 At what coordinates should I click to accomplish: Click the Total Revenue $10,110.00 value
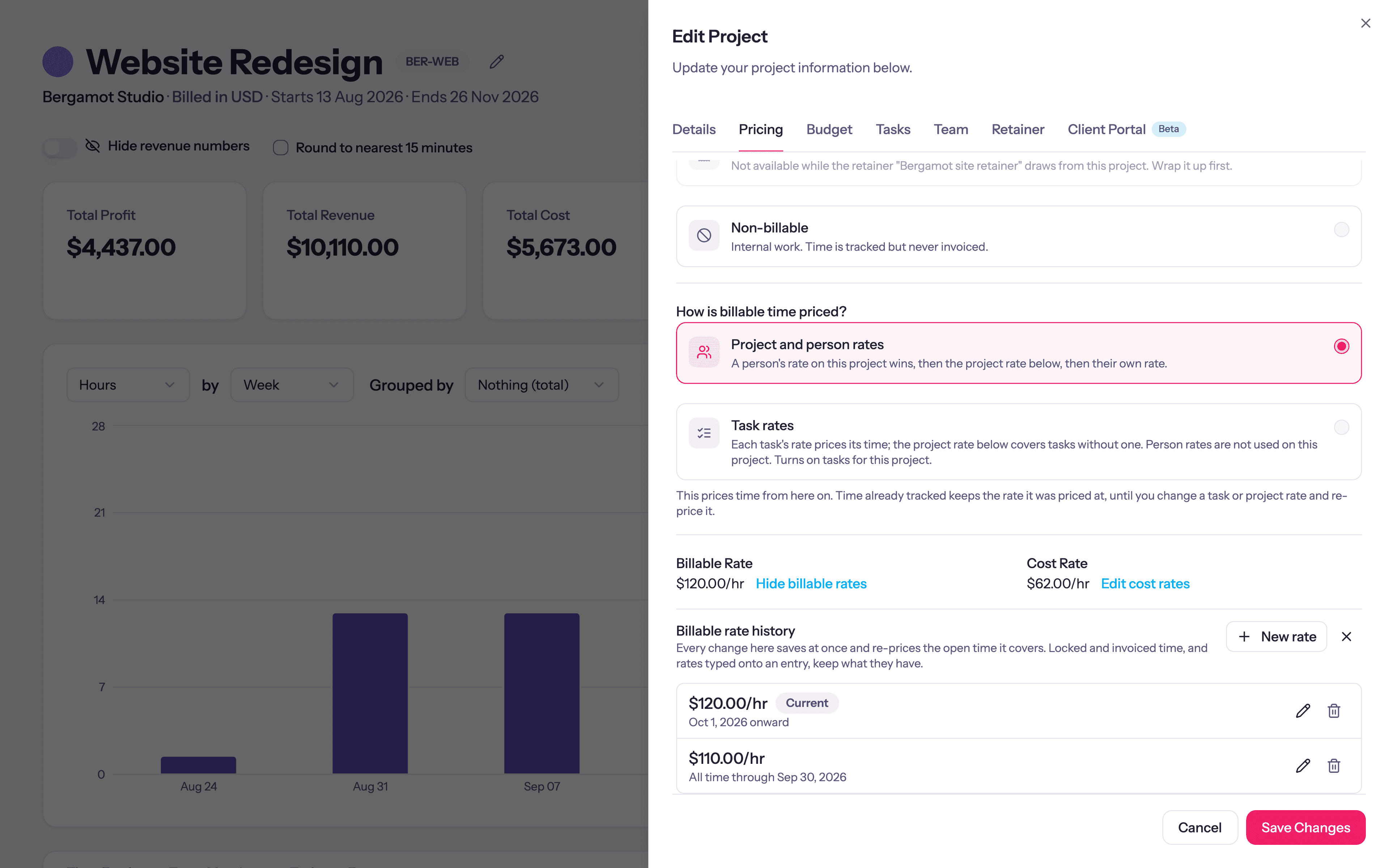342,247
